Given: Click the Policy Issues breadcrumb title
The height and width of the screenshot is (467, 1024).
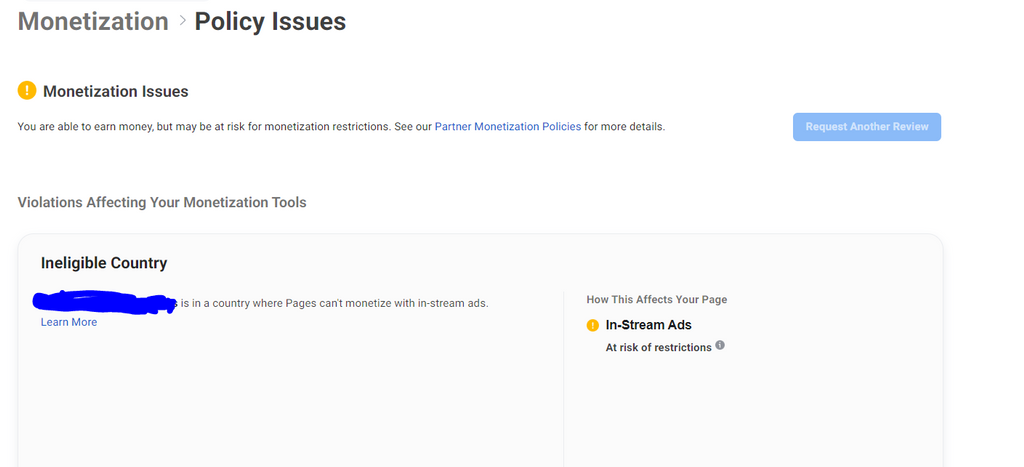Looking at the screenshot, I should (270, 22).
